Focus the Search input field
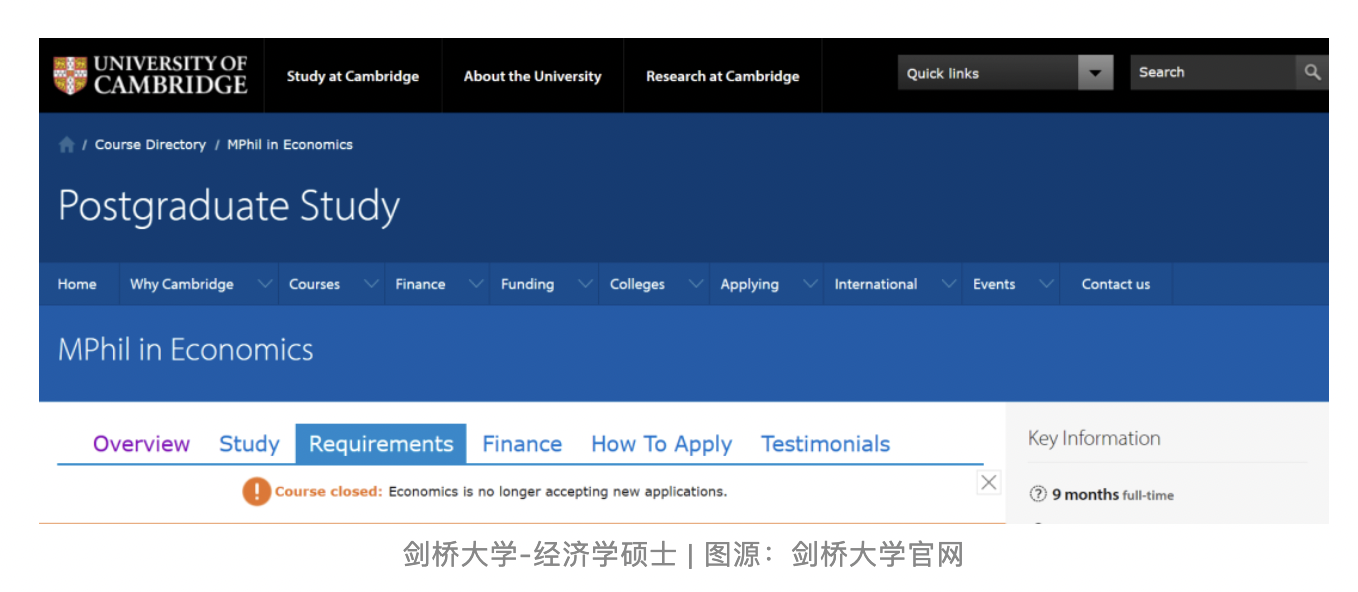Viewport: 1358px width, 592px height. point(1212,73)
